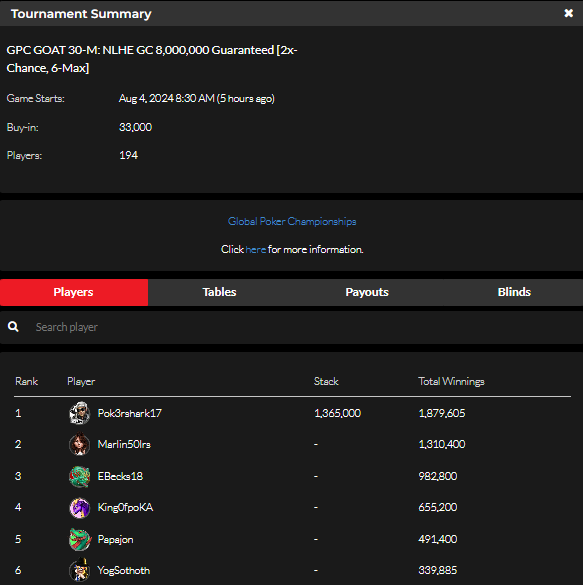Click the stack value 1,365,000
583x585 pixels.
coord(337,413)
